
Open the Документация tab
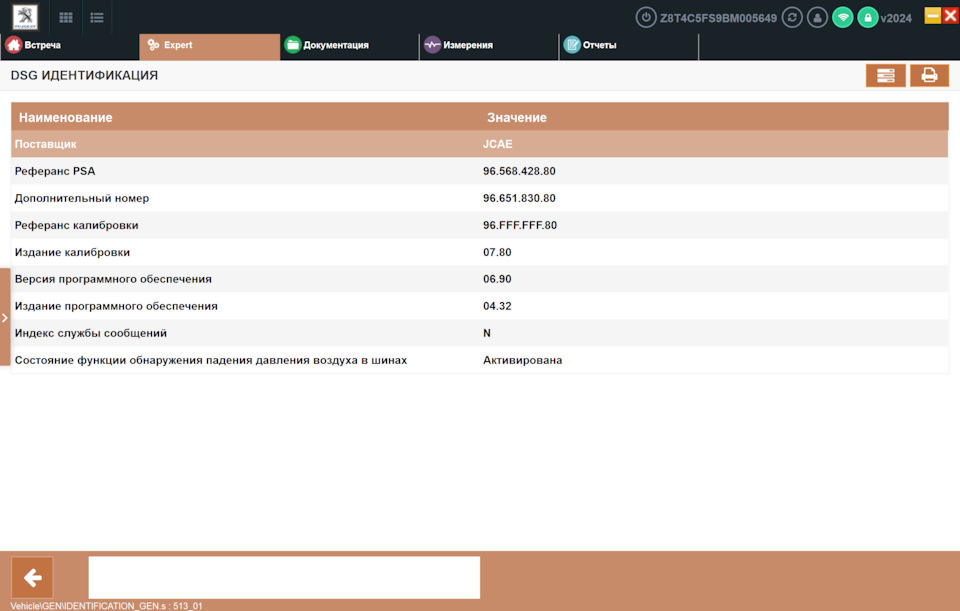pyautogui.click(x=350, y=45)
